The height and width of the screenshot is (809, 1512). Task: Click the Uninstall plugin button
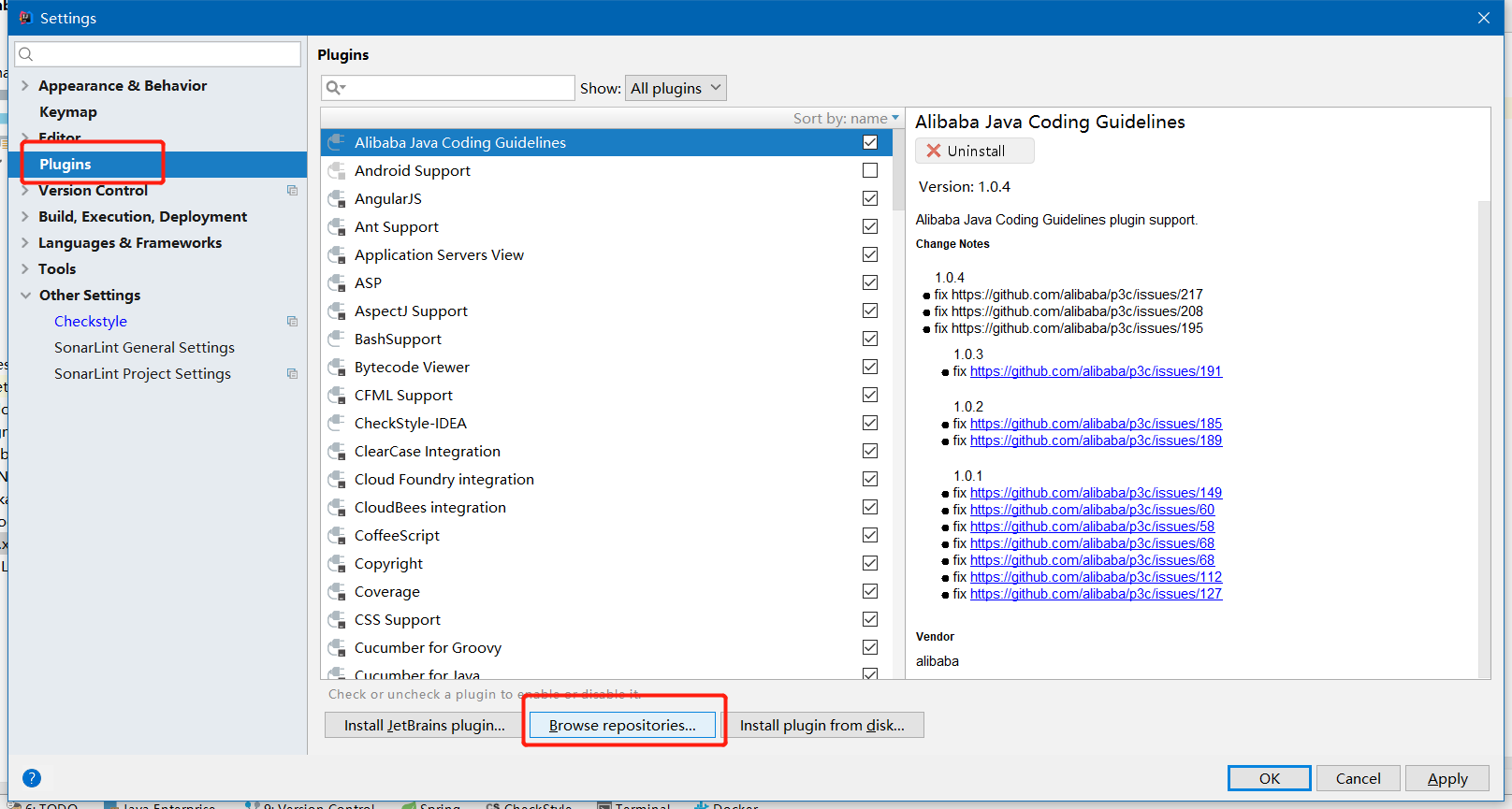(975, 151)
